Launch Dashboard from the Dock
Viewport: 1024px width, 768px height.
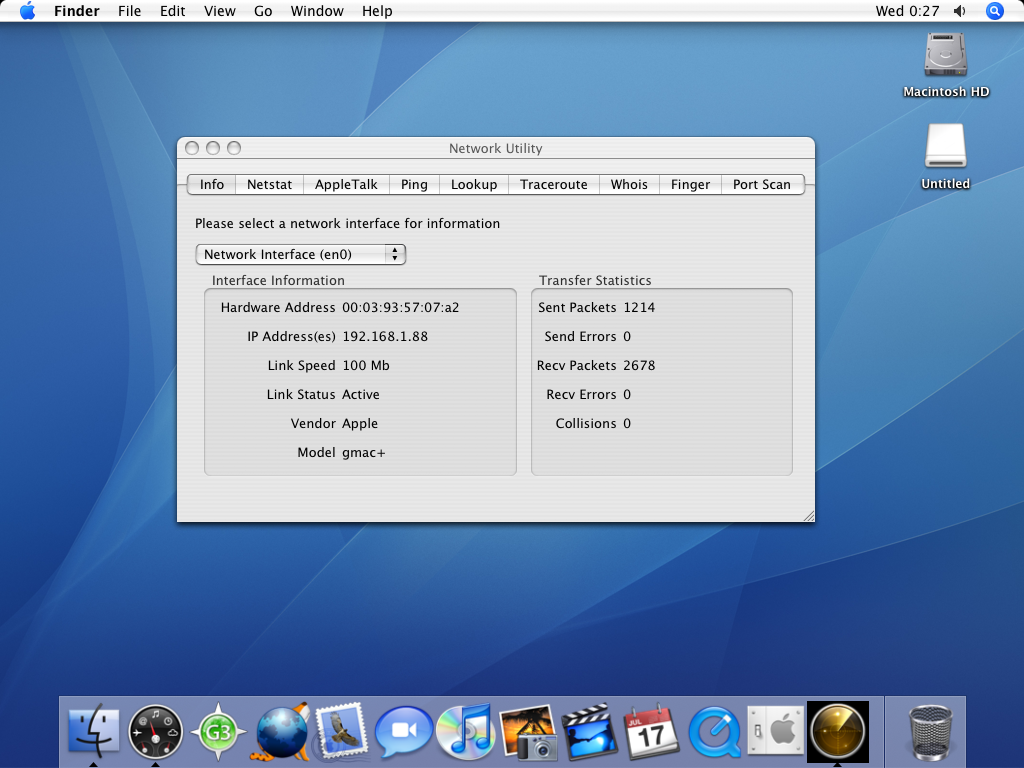tap(155, 732)
